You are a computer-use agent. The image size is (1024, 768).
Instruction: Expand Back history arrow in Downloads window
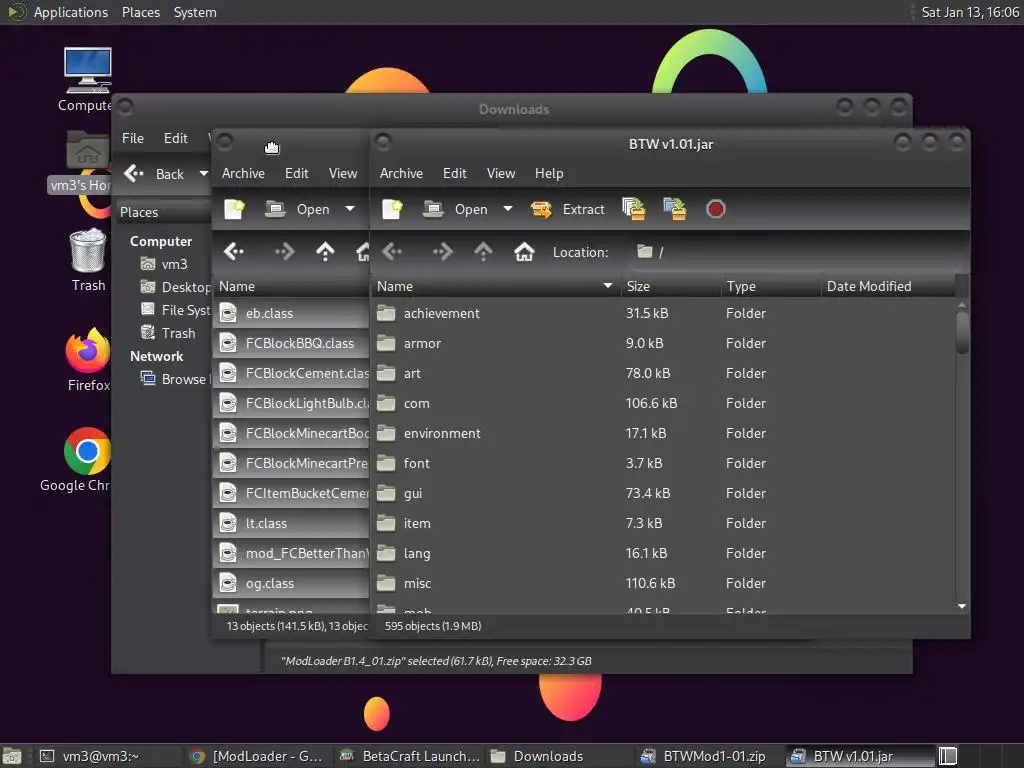click(203, 174)
